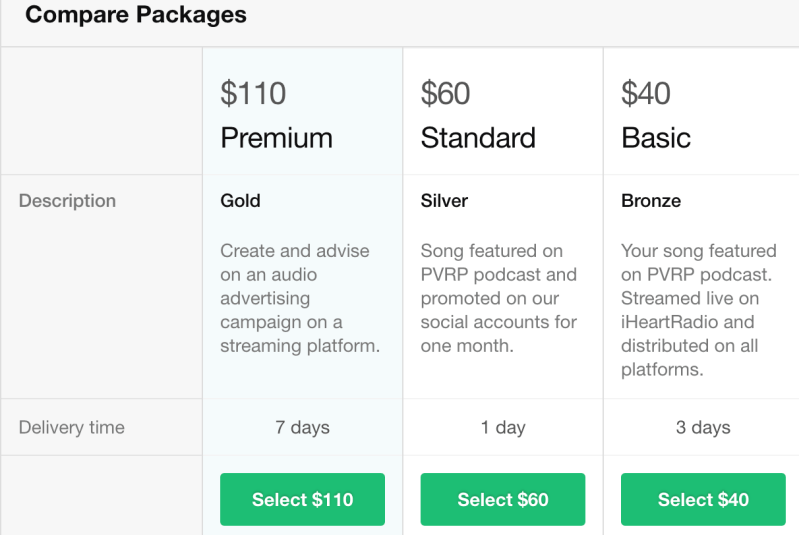Click the $40 price heading
799x535 pixels.
click(645, 94)
